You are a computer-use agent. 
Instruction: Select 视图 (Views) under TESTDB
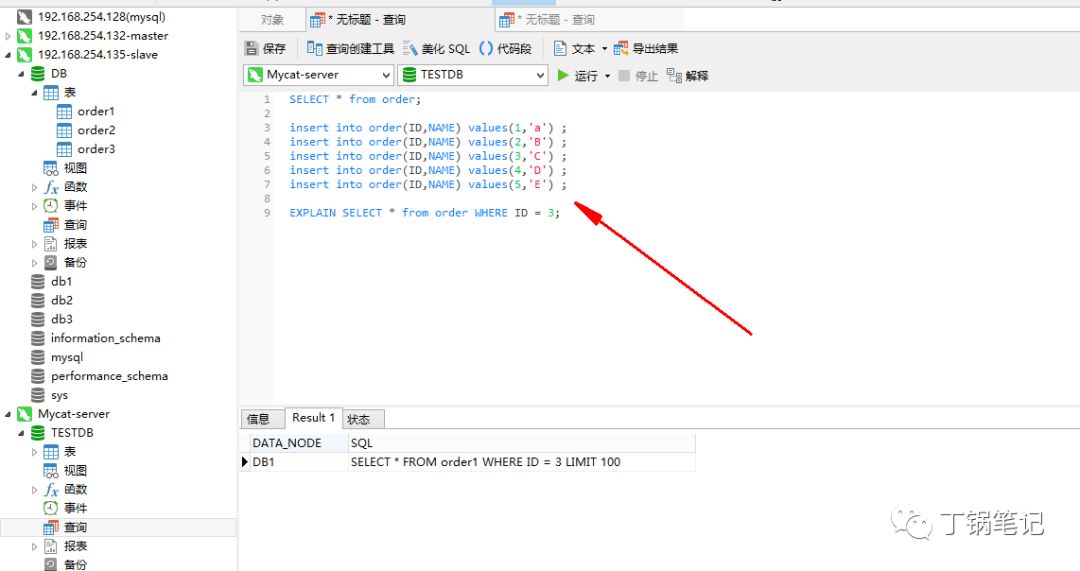click(x=75, y=470)
